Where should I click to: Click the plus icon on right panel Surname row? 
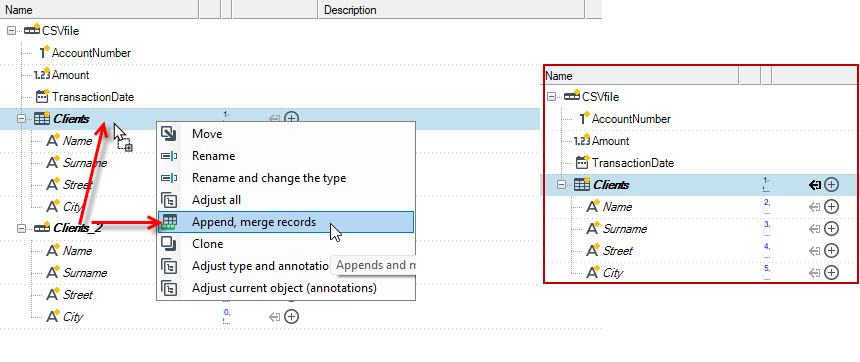pyautogui.click(x=832, y=229)
